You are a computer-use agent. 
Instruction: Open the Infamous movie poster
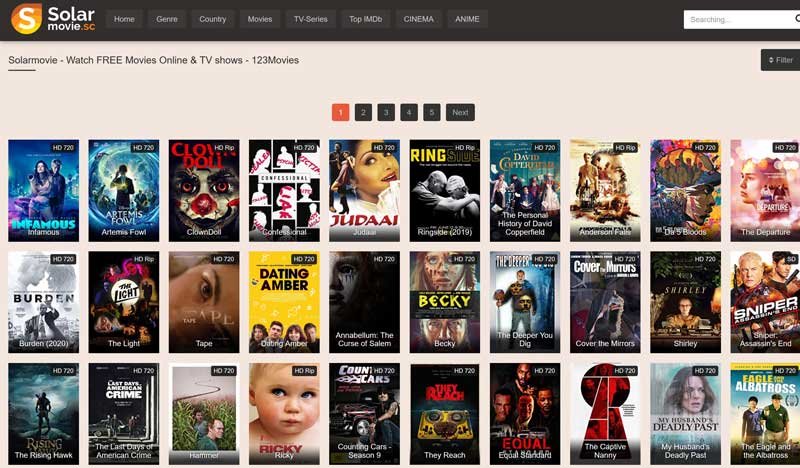click(x=43, y=190)
